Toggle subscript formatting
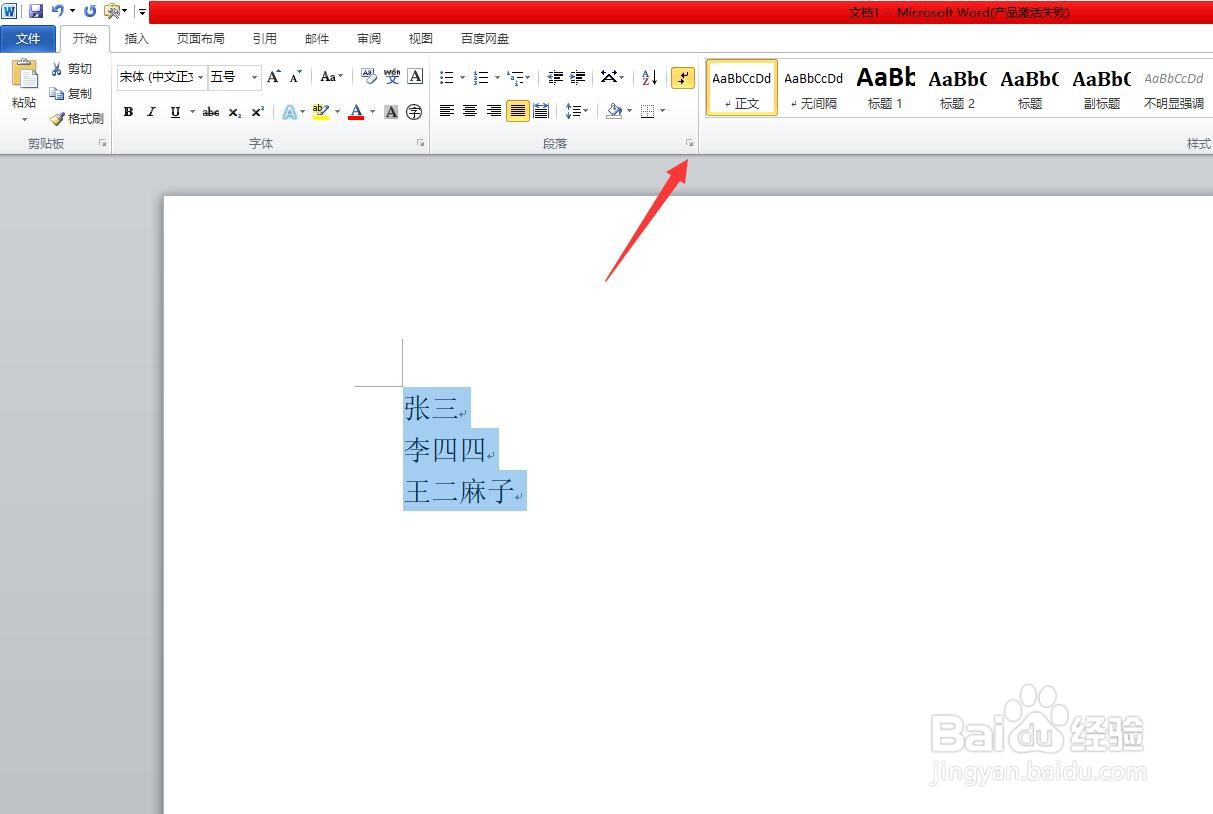 (234, 112)
